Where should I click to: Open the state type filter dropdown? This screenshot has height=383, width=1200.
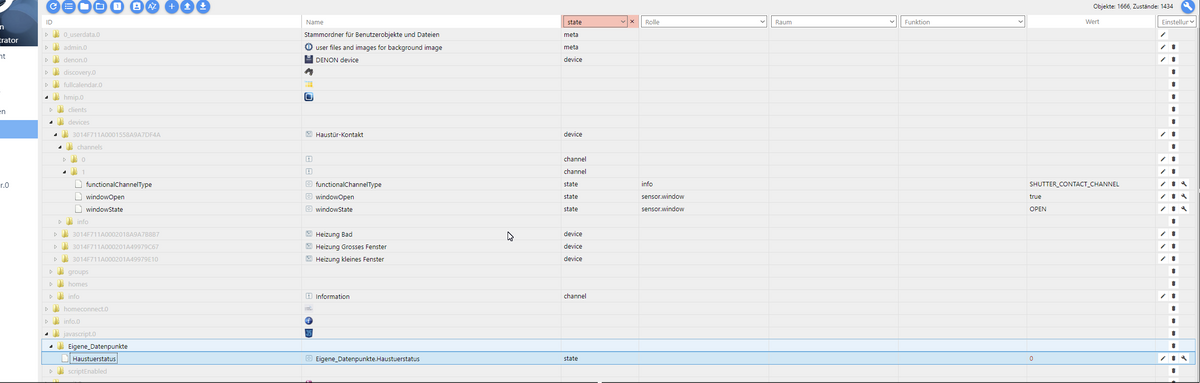pyautogui.click(x=595, y=21)
